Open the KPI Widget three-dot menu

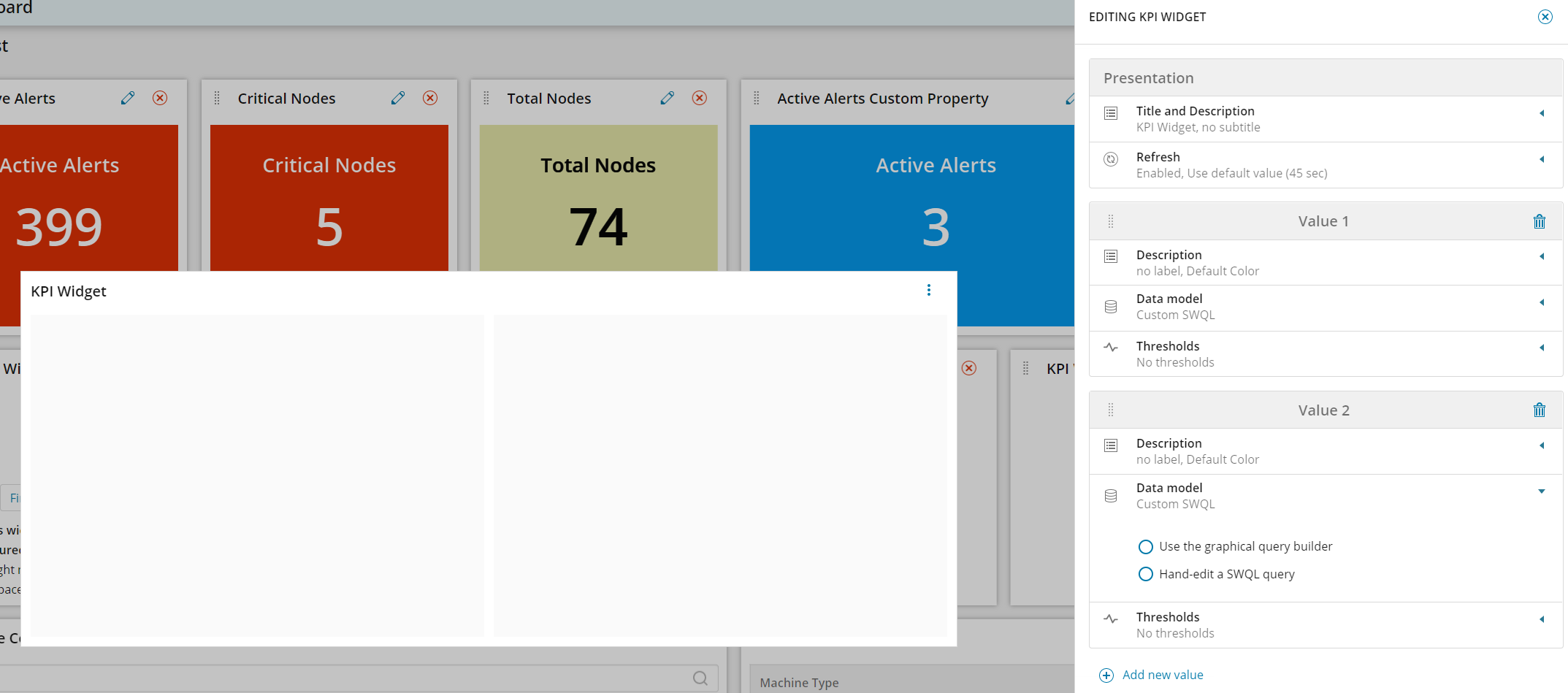[929, 290]
